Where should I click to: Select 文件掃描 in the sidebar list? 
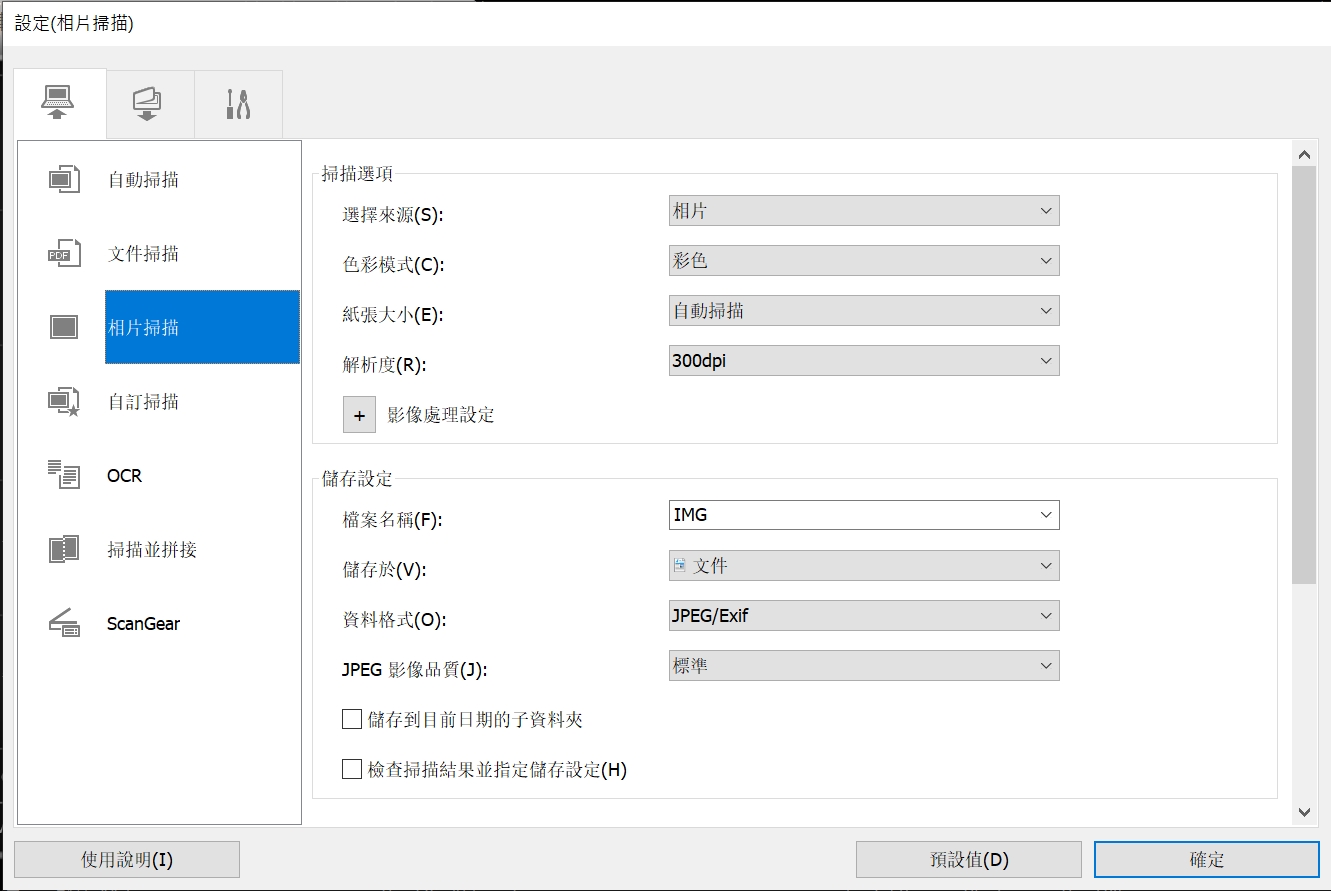(x=143, y=254)
